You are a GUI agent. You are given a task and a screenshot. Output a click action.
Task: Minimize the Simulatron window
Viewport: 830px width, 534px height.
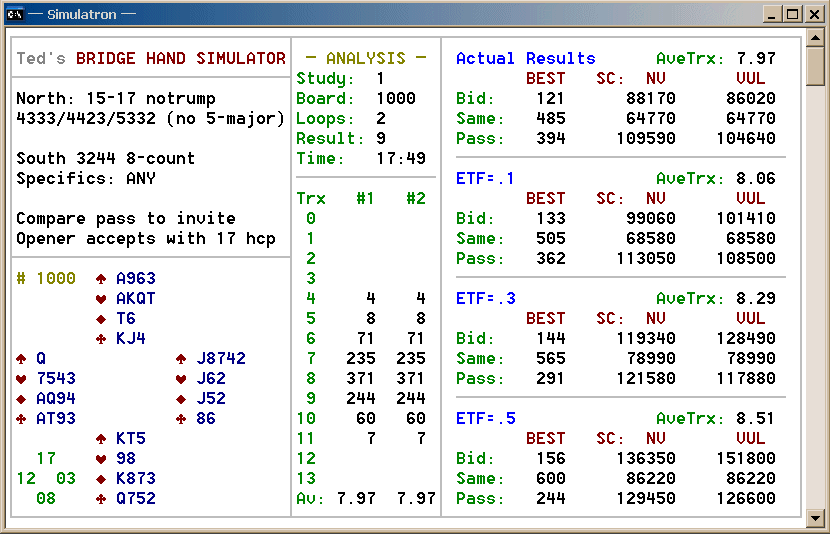click(x=774, y=14)
